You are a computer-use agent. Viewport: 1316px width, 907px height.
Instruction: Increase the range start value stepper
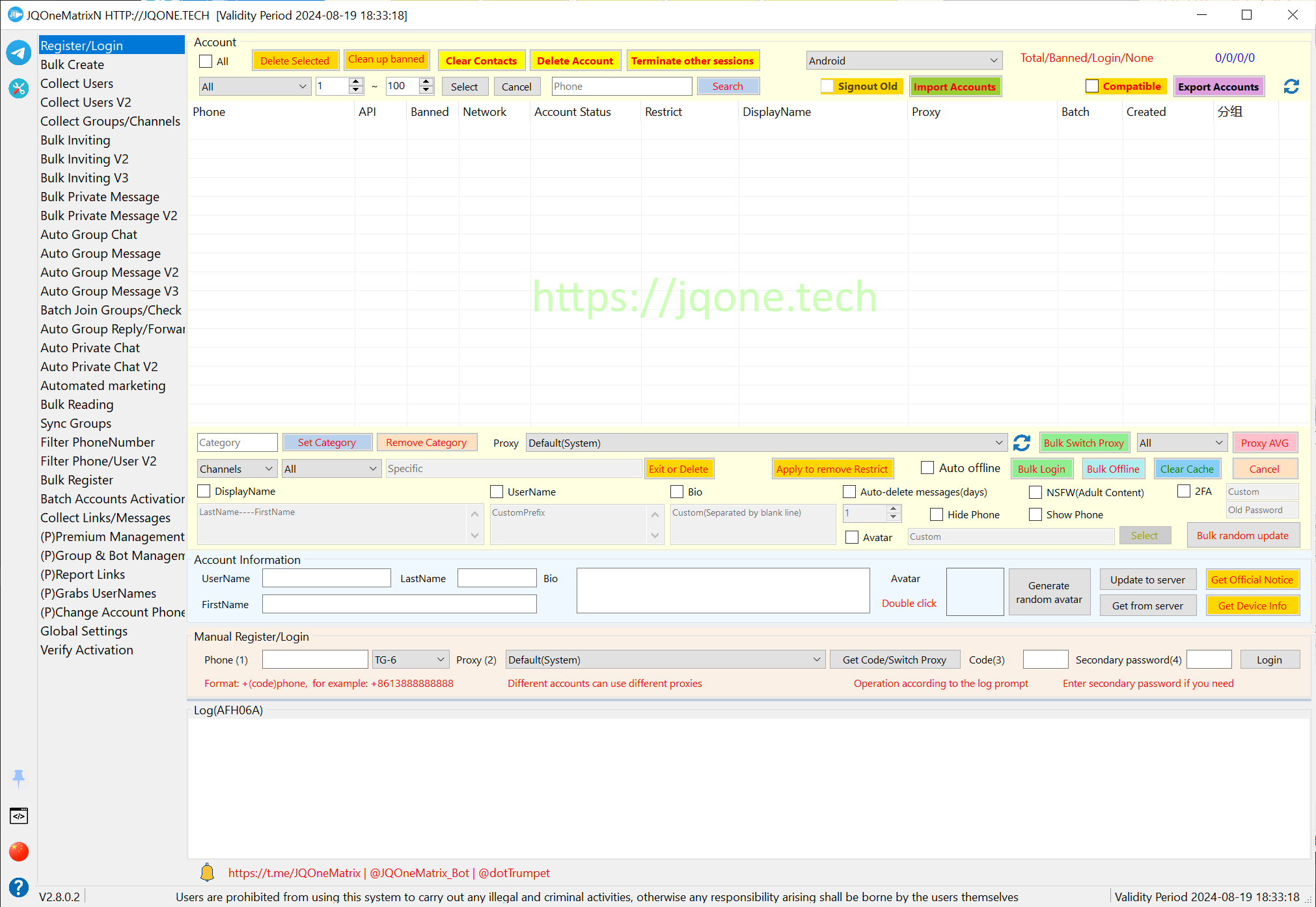[x=356, y=82]
